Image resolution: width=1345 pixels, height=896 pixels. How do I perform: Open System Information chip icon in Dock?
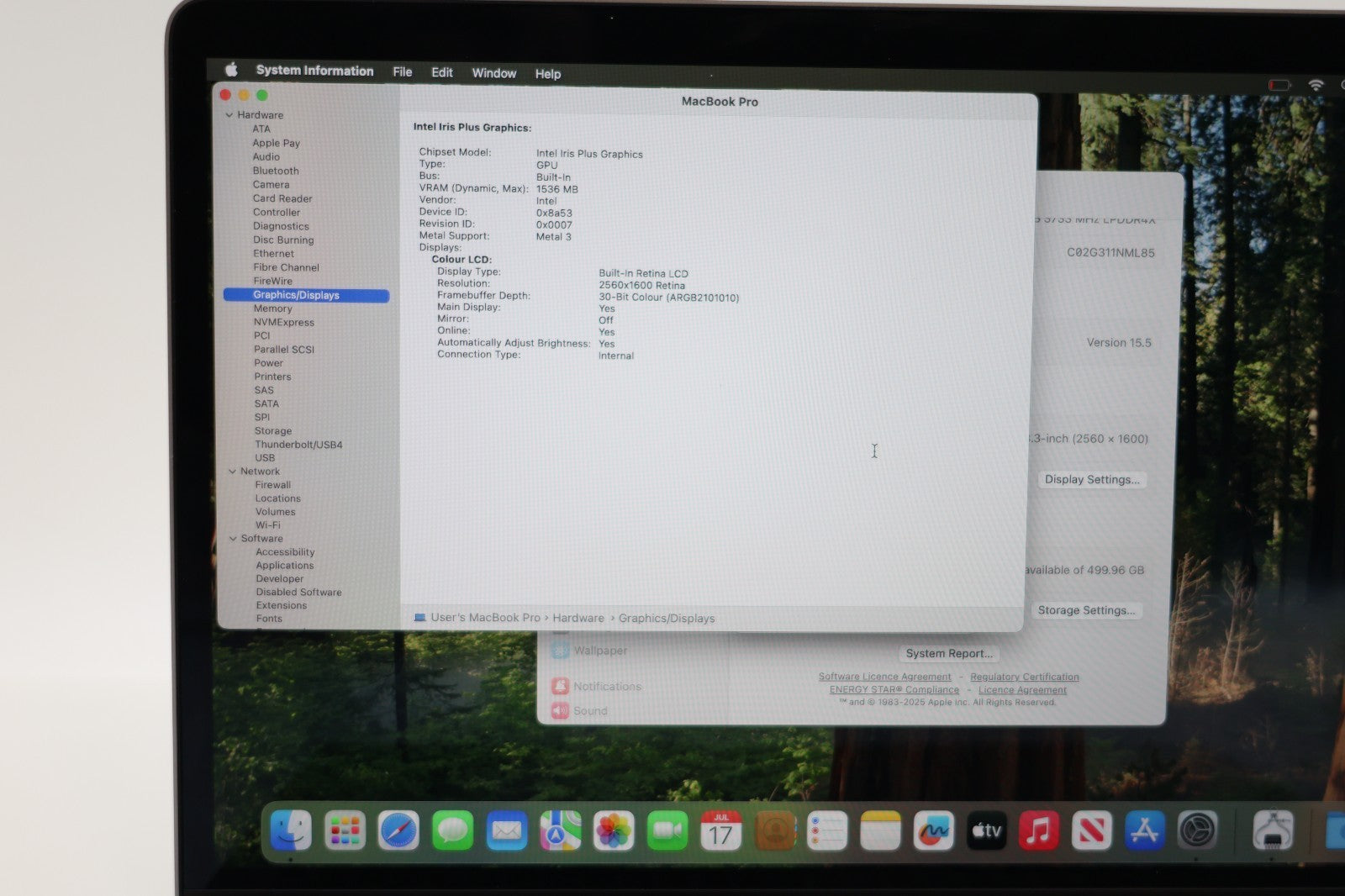coord(1273,831)
